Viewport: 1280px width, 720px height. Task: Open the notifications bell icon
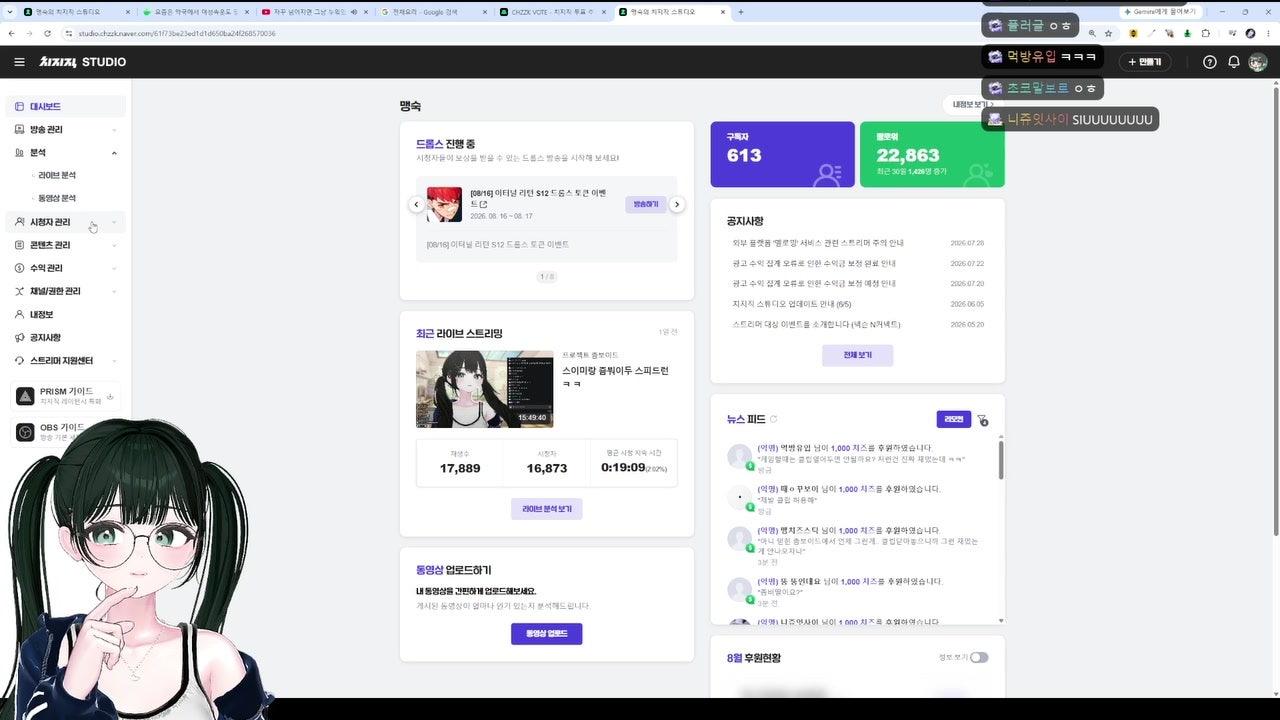click(1234, 62)
